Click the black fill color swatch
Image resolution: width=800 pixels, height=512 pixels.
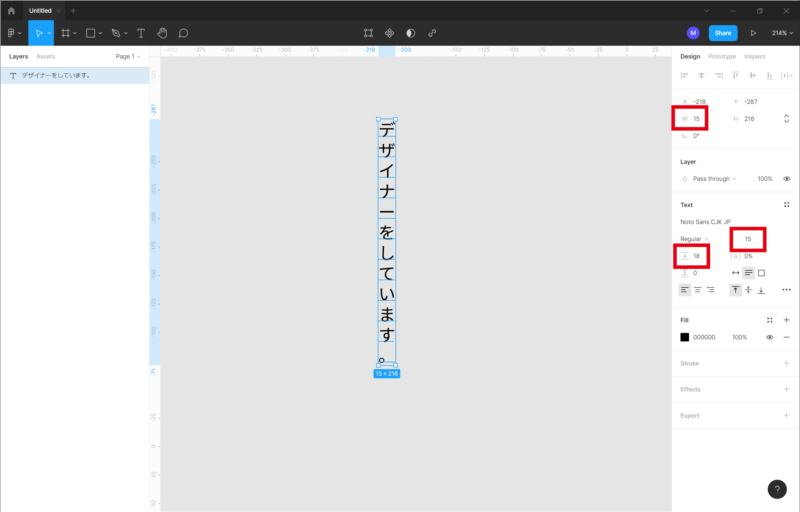point(685,337)
